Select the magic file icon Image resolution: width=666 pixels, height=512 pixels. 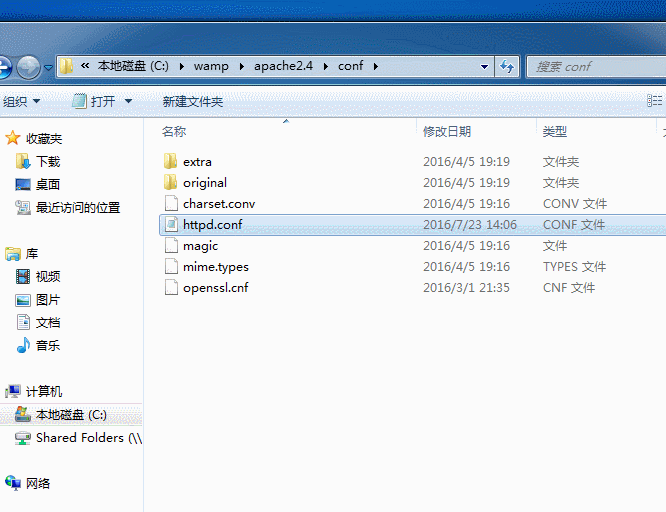tap(171, 246)
